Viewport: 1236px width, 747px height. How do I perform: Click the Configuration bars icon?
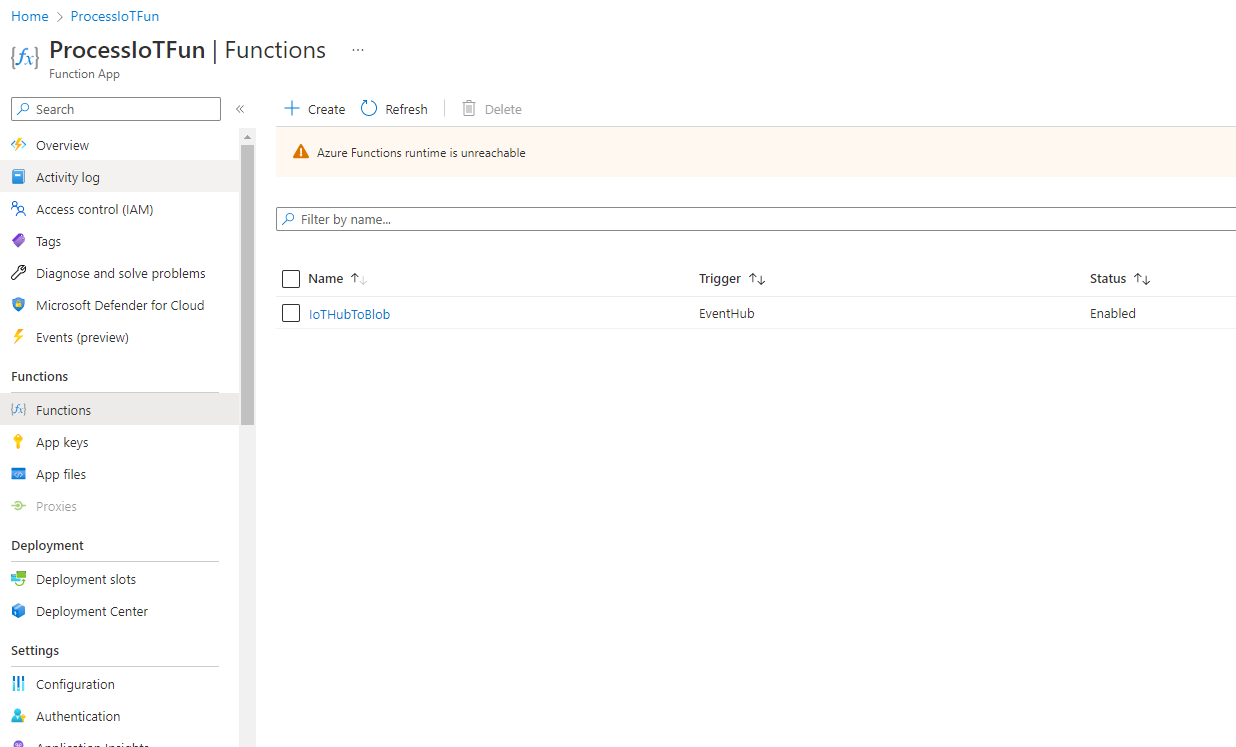pyautogui.click(x=18, y=684)
